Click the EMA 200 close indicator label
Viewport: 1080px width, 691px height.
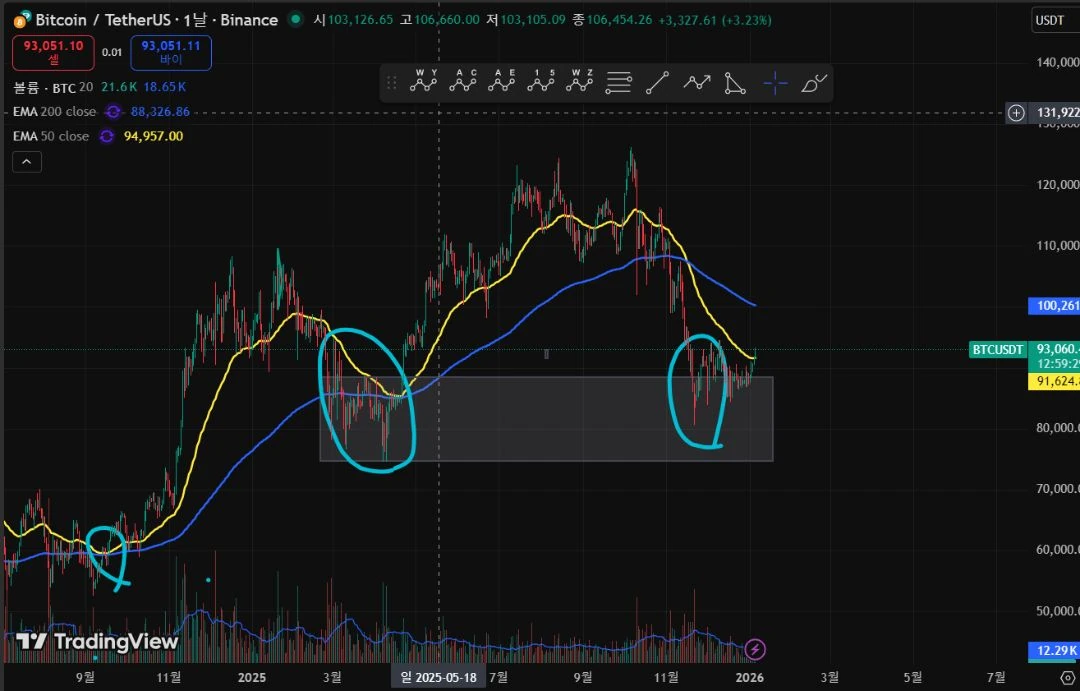click(54, 112)
